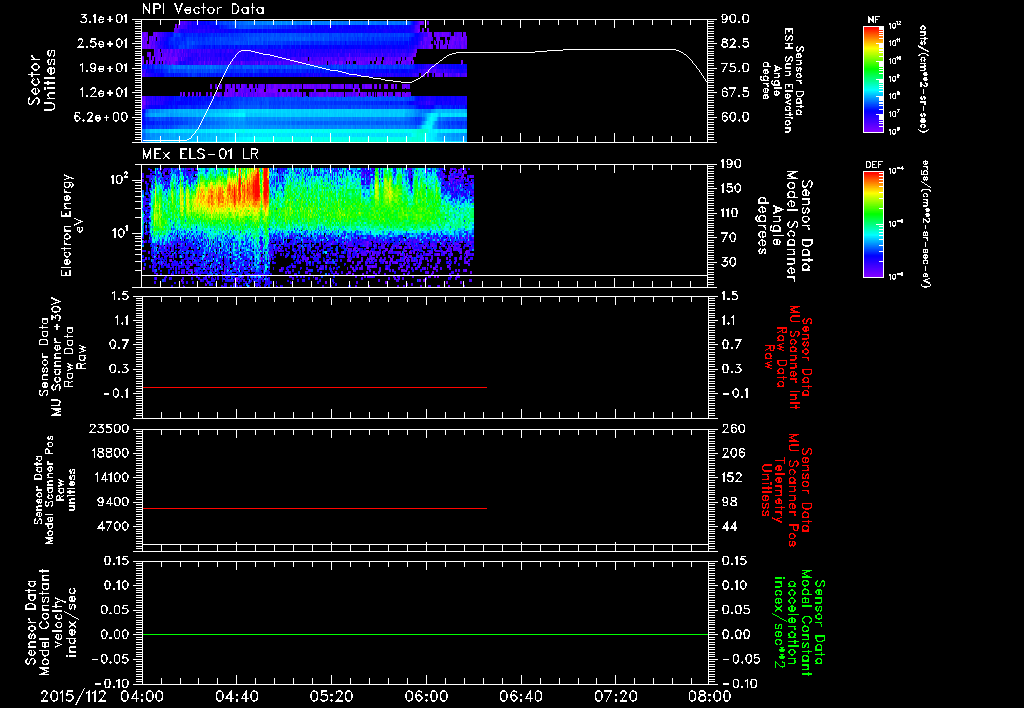1024x708 pixels.
Task: Click the green constant acceleration line
Action: point(425,634)
